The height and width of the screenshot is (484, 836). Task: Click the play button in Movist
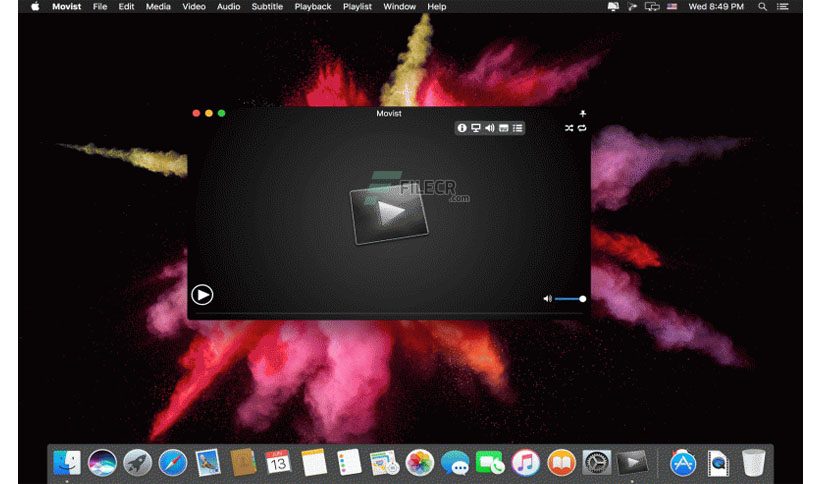tap(202, 295)
